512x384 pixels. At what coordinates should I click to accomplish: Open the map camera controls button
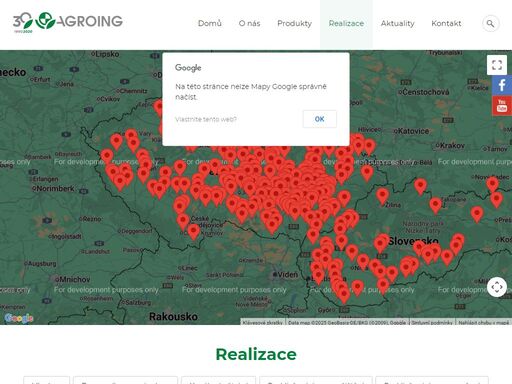coord(497,287)
